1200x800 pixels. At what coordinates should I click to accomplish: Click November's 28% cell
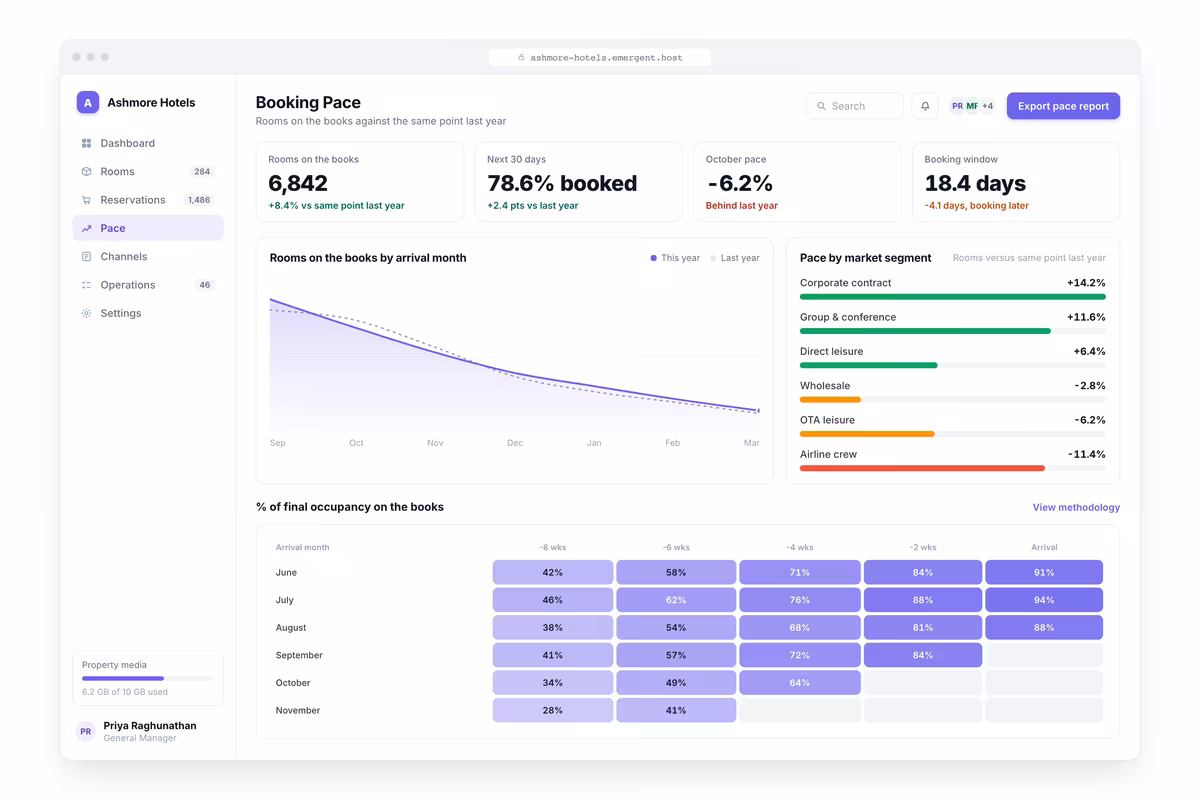coord(553,710)
